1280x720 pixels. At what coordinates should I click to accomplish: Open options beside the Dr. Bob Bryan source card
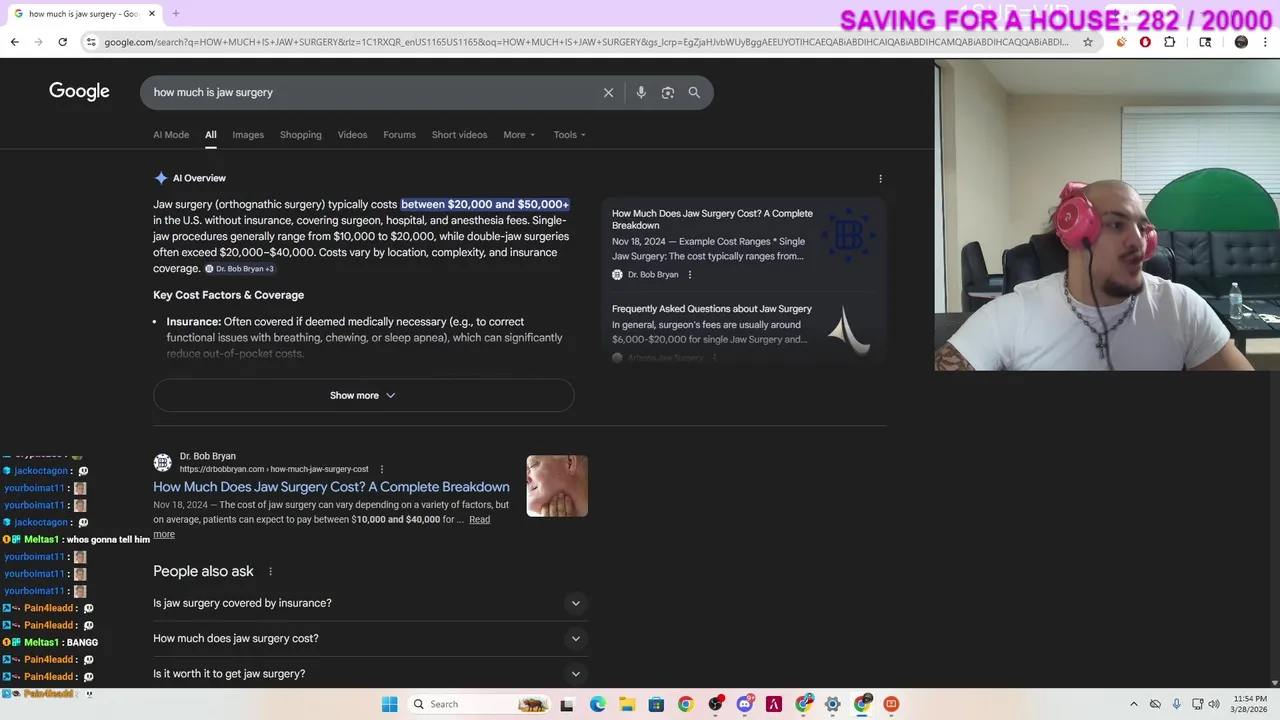pyautogui.click(x=689, y=275)
